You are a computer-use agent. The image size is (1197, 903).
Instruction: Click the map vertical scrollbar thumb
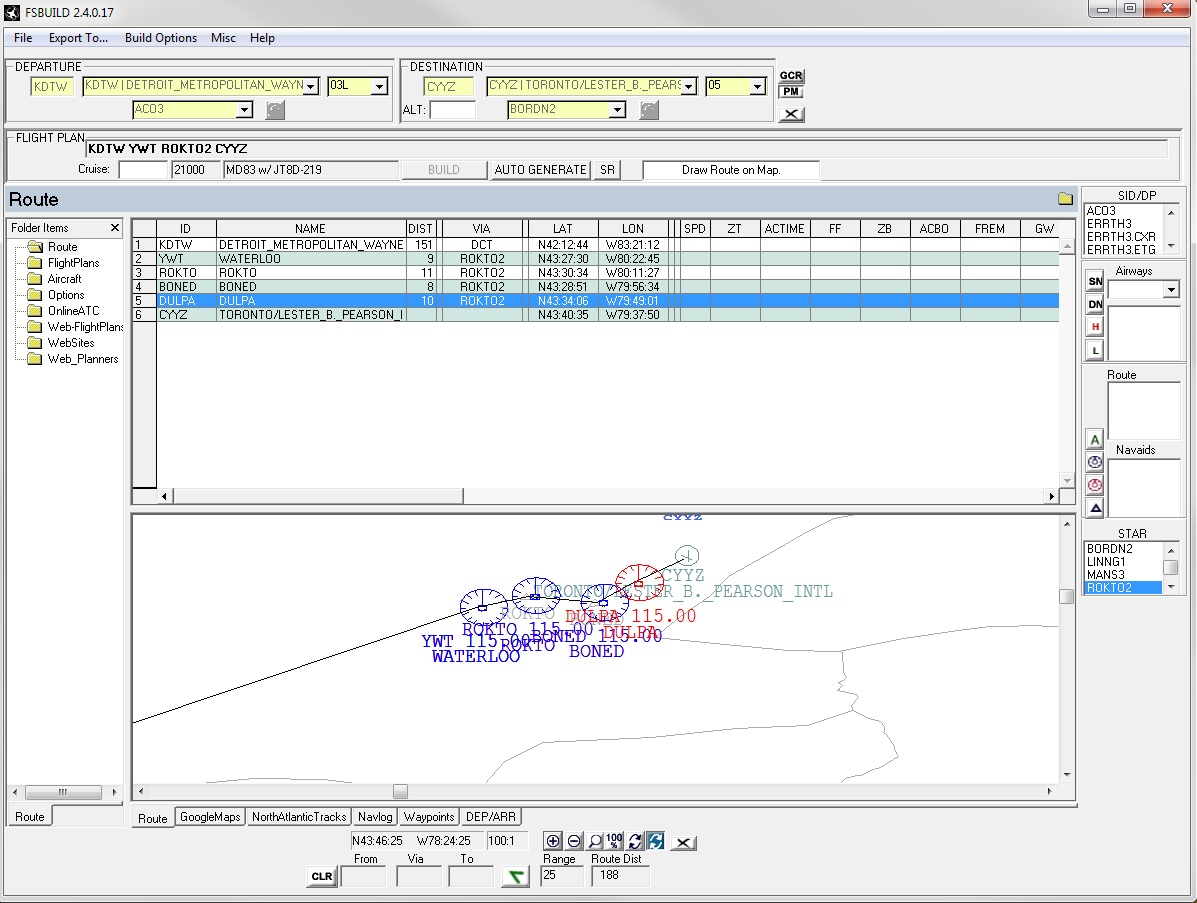[x=1066, y=596]
